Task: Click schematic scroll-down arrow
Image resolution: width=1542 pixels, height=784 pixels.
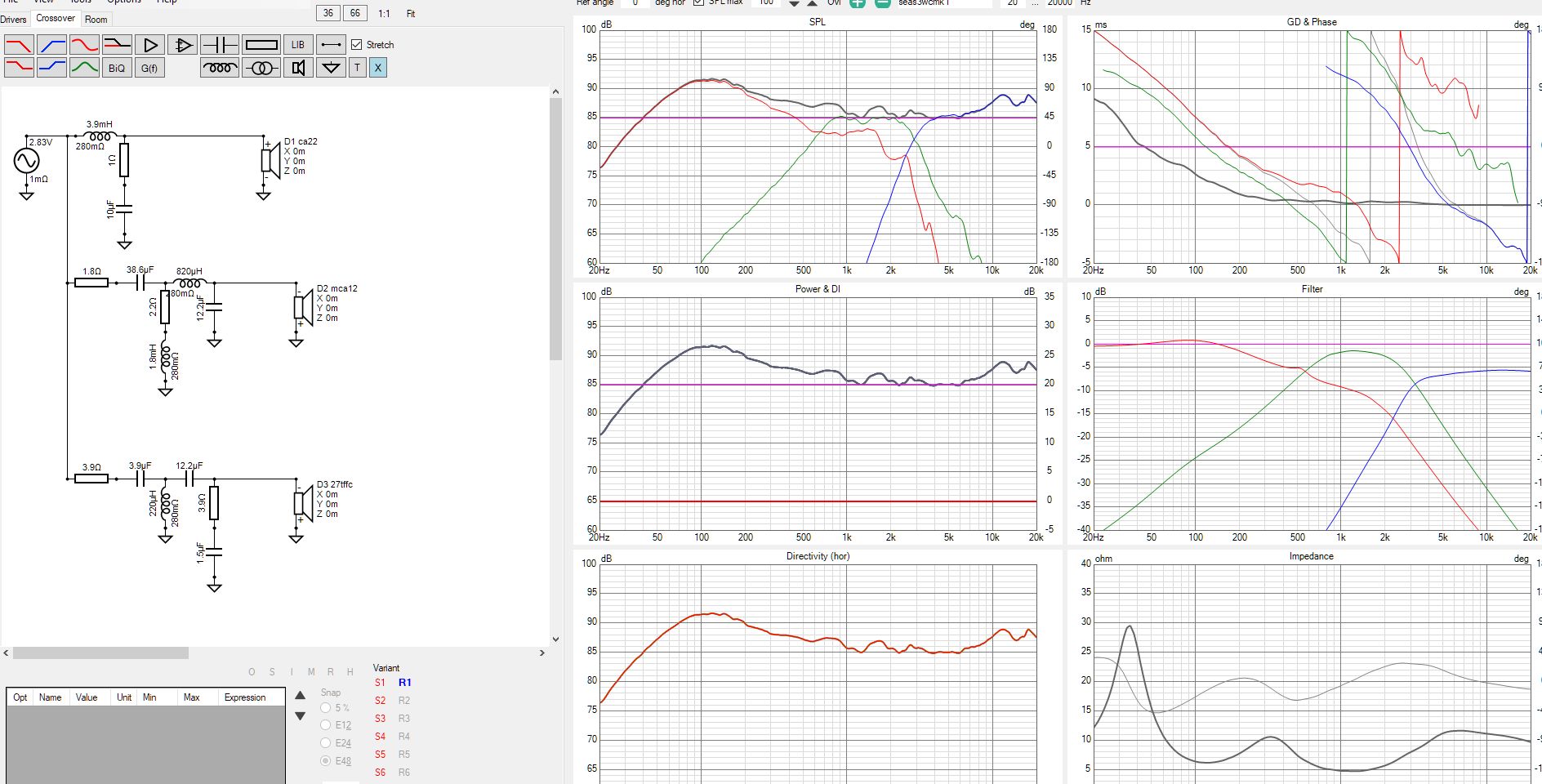Action: tap(555, 639)
